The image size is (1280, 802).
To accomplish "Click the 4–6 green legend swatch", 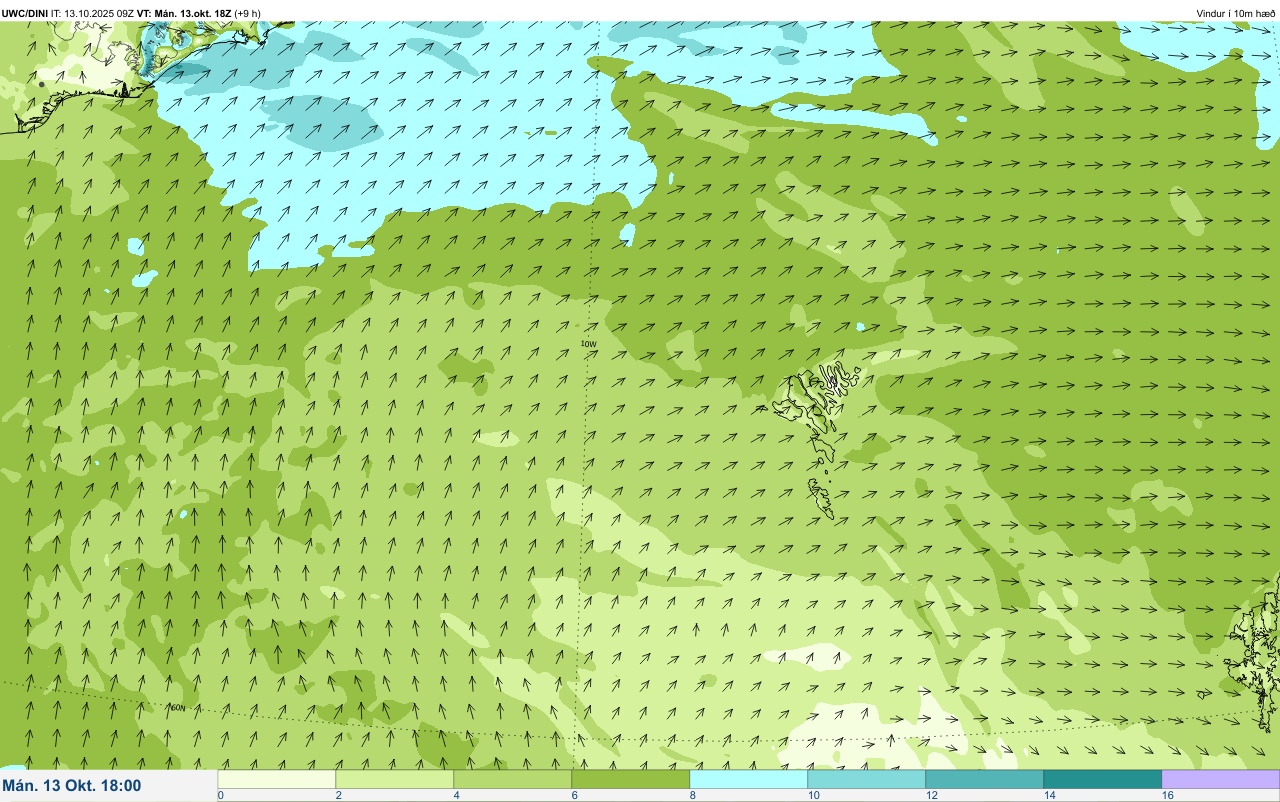I will point(512,779).
